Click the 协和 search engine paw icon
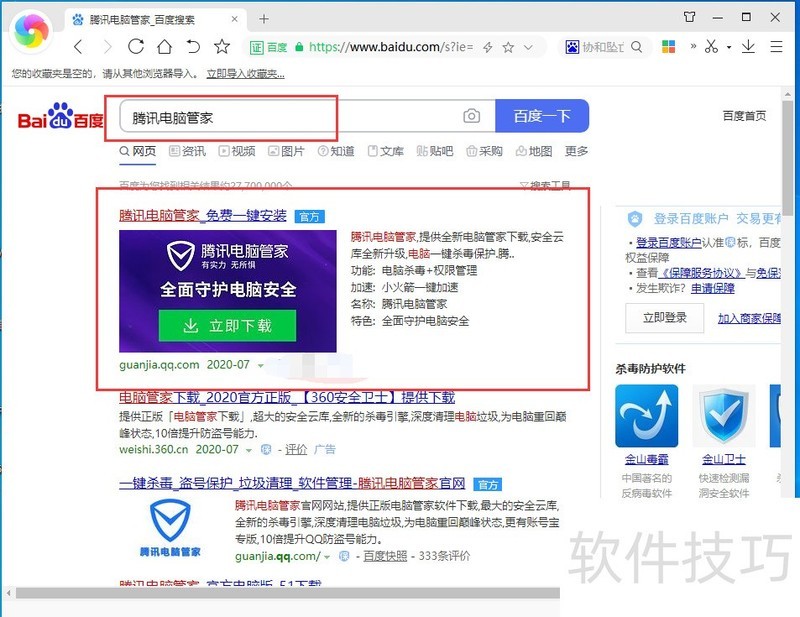Screen dimensions: 800x617 [x=572, y=47]
